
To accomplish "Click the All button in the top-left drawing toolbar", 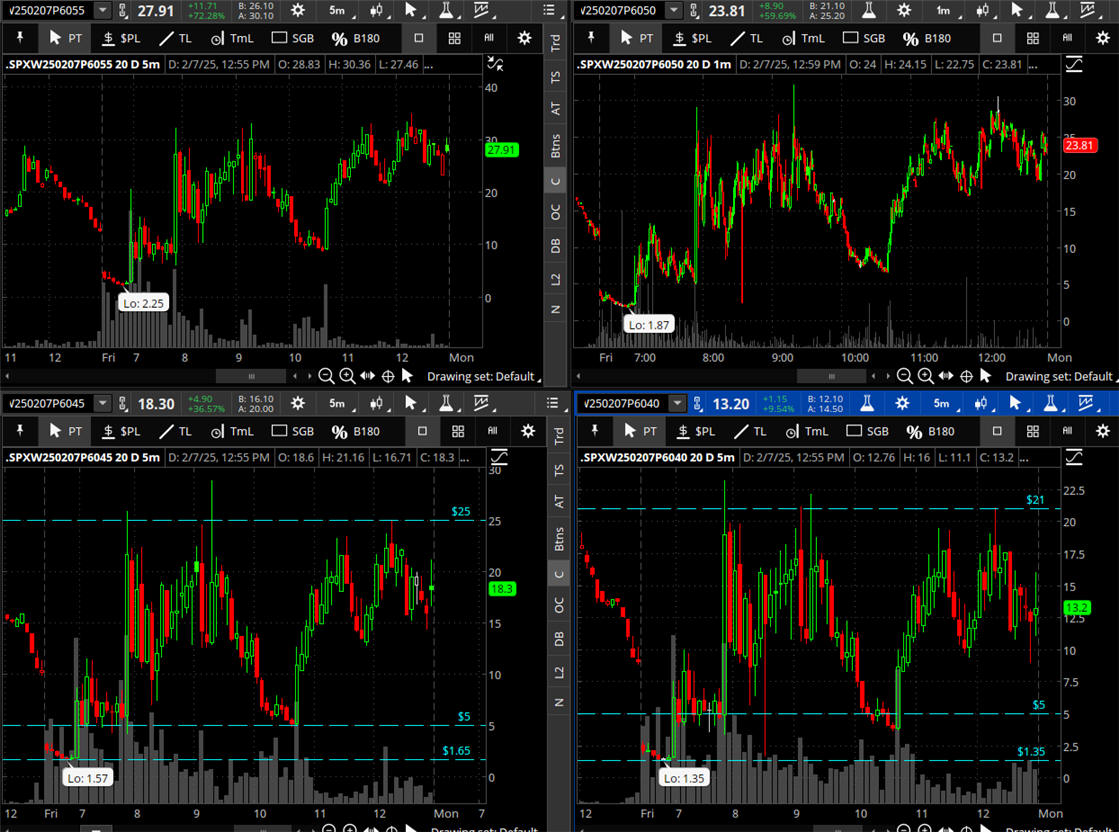I will click(491, 38).
